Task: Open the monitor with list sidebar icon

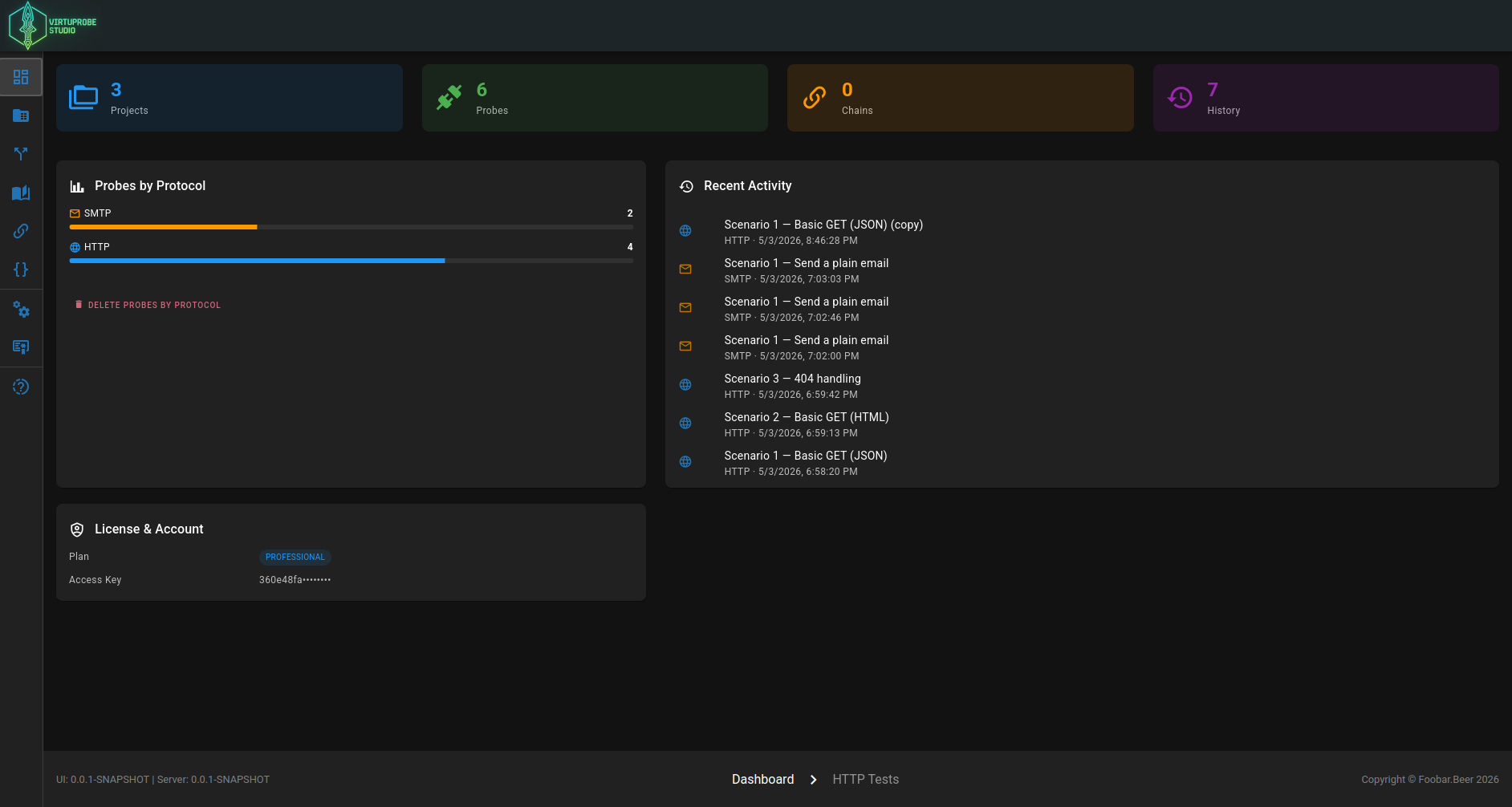Action: click(x=21, y=347)
